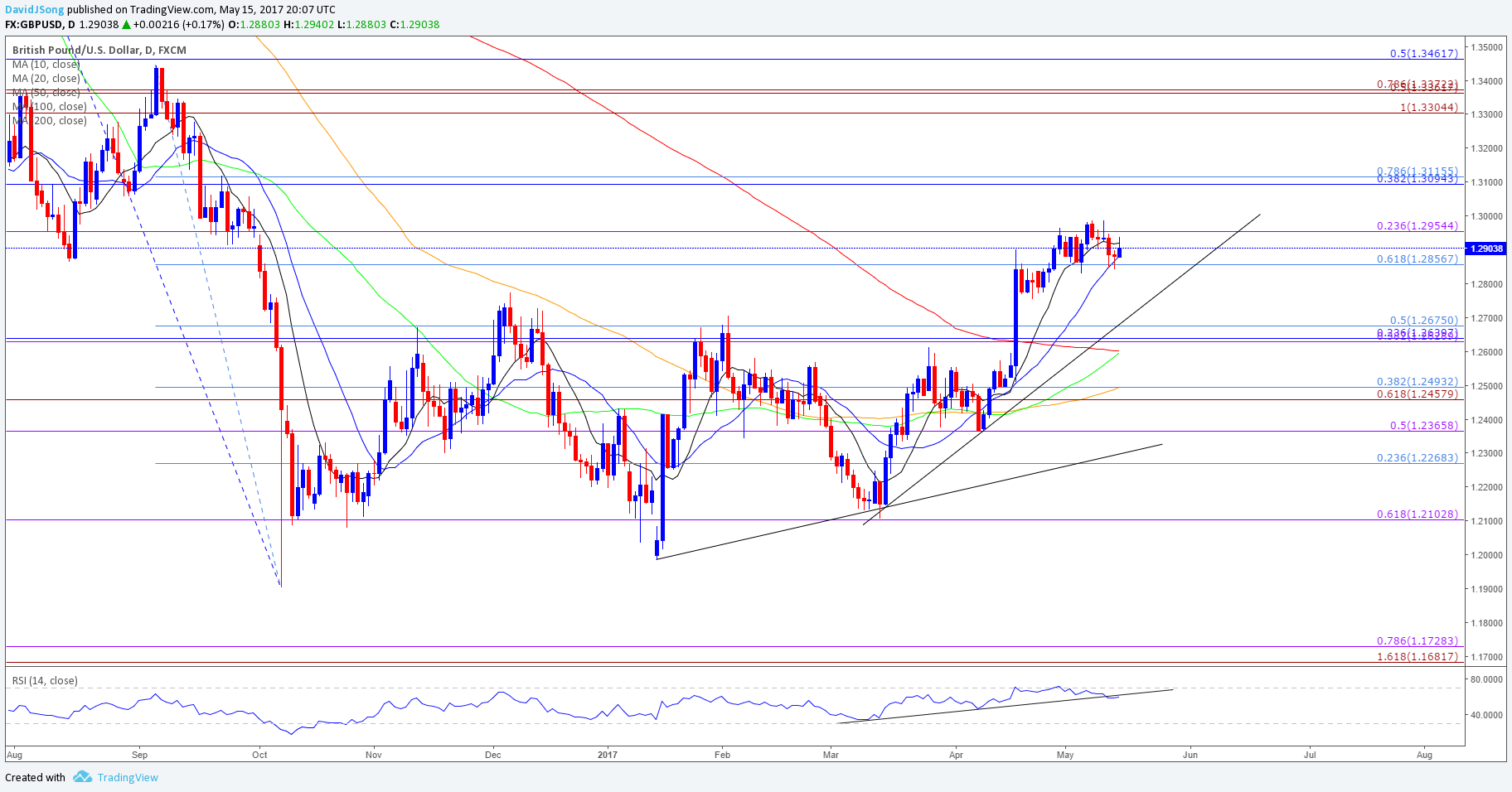Select the 0.236(1.29544) Fibonacci label
Viewport: 1512px width, 792px height.
tap(1417, 225)
